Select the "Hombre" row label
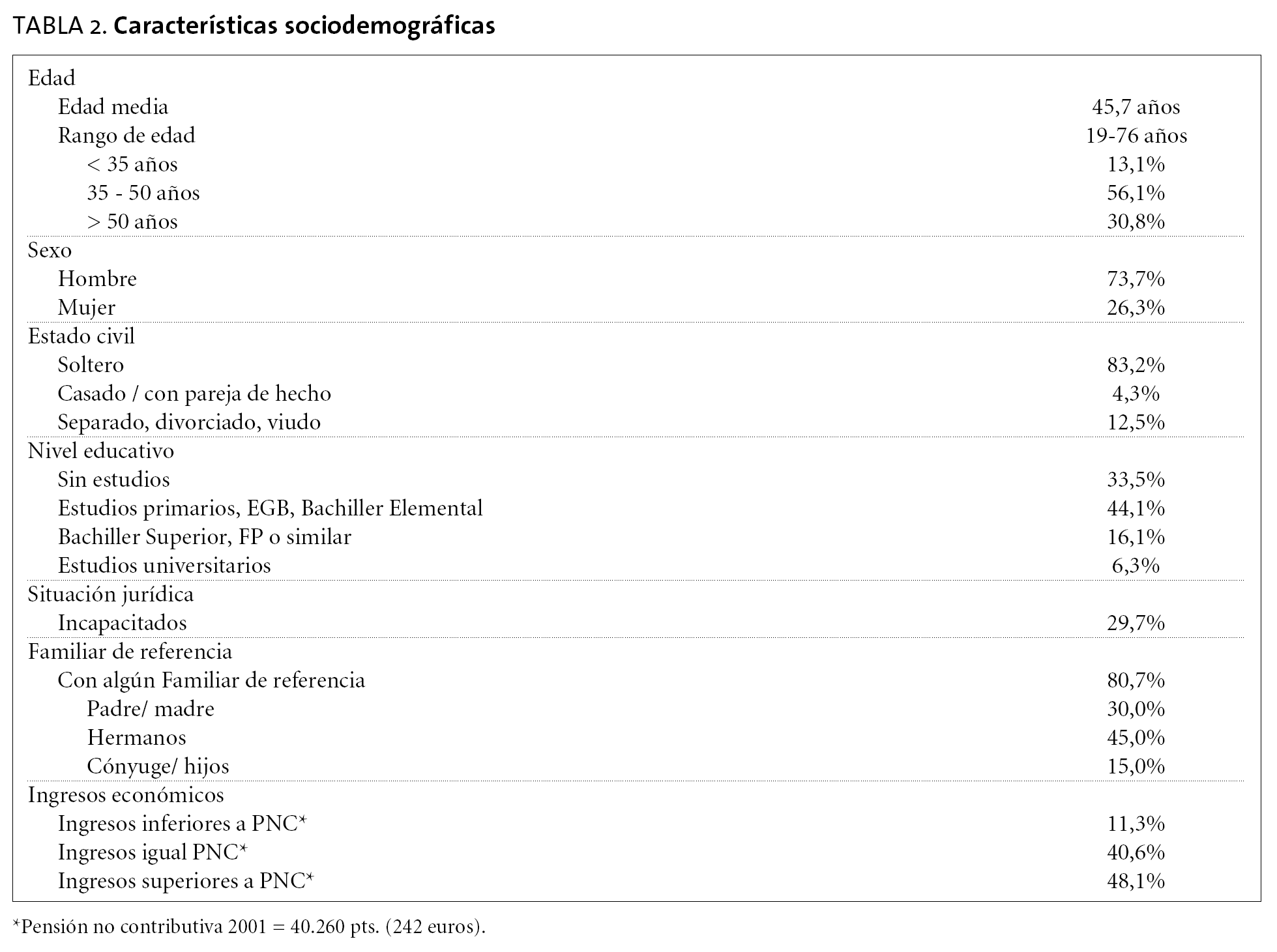This screenshot has width=1277, height=952. [x=97, y=279]
